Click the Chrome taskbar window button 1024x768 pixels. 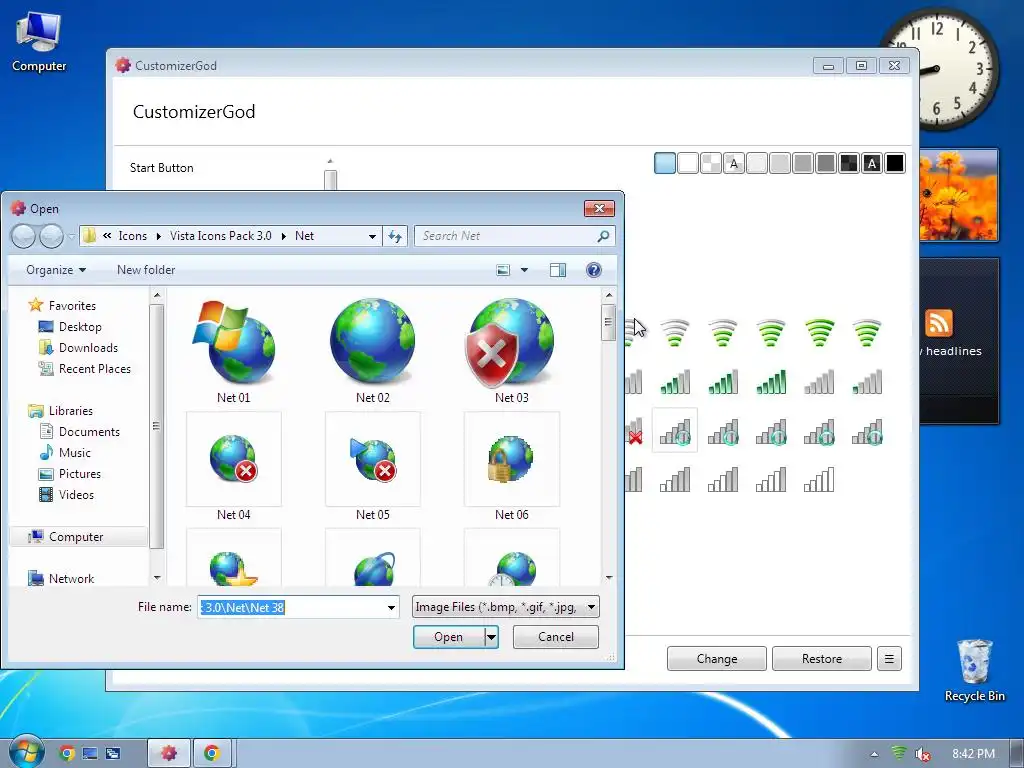pos(212,753)
